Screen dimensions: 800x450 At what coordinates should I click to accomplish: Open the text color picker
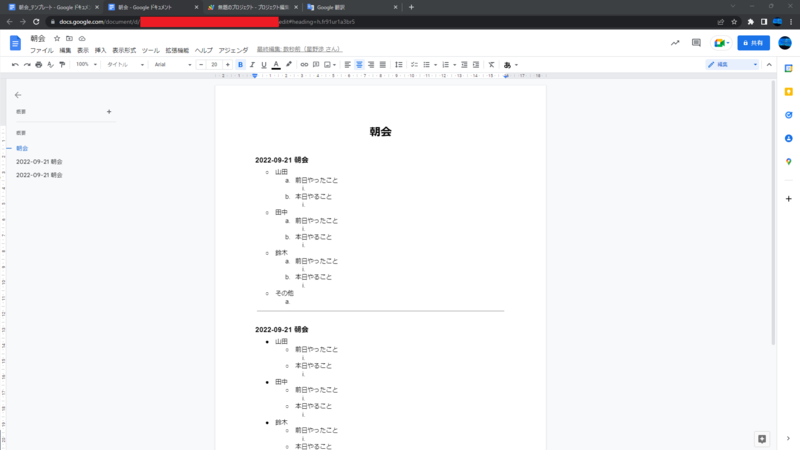276,65
